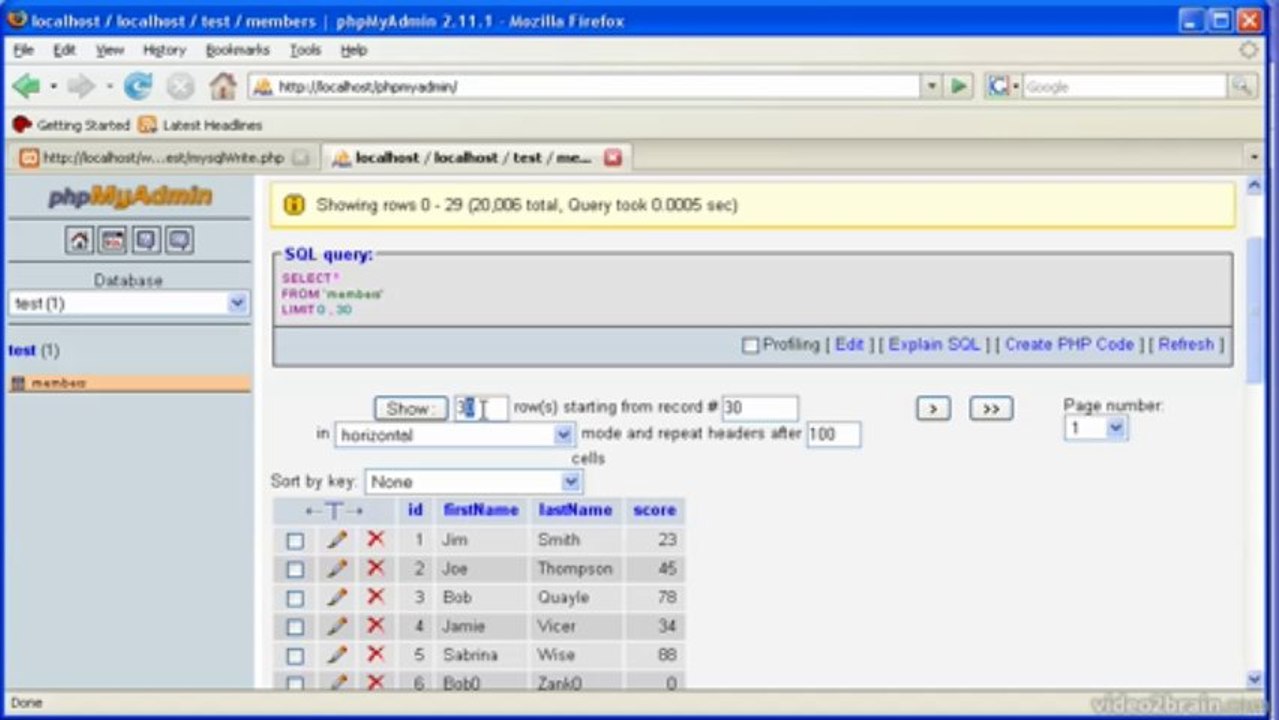Tick the checkbox for row Jamie Vicer
1279x720 pixels.
[295, 628]
